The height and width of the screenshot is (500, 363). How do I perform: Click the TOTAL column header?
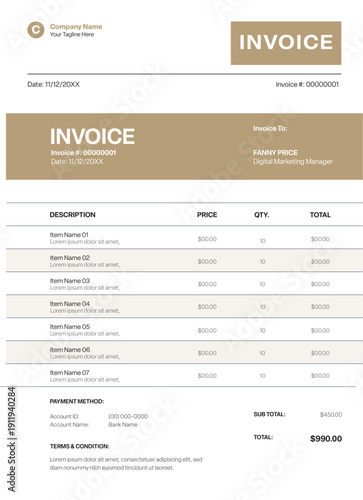click(320, 215)
